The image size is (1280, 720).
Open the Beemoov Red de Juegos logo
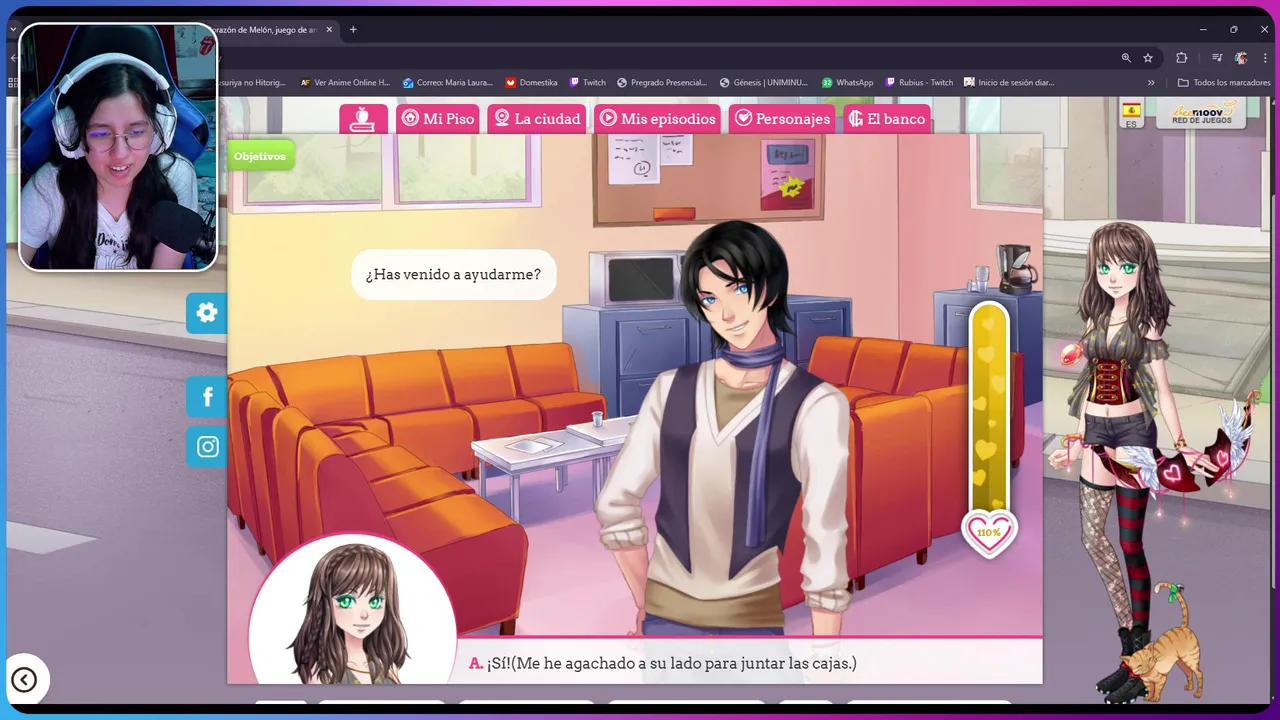[1201, 112]
